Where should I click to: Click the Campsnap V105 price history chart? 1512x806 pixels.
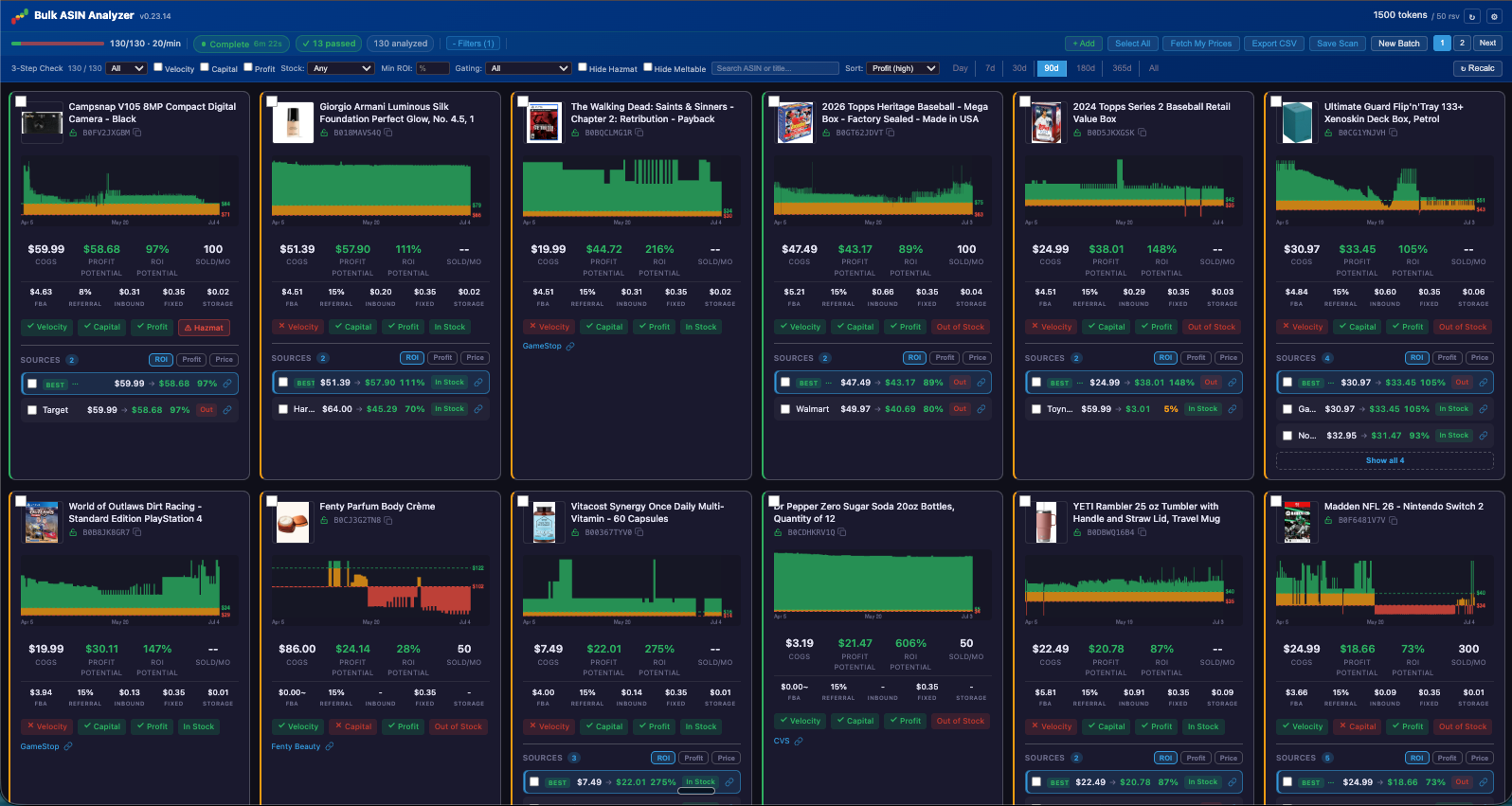(x=130, y=191)
